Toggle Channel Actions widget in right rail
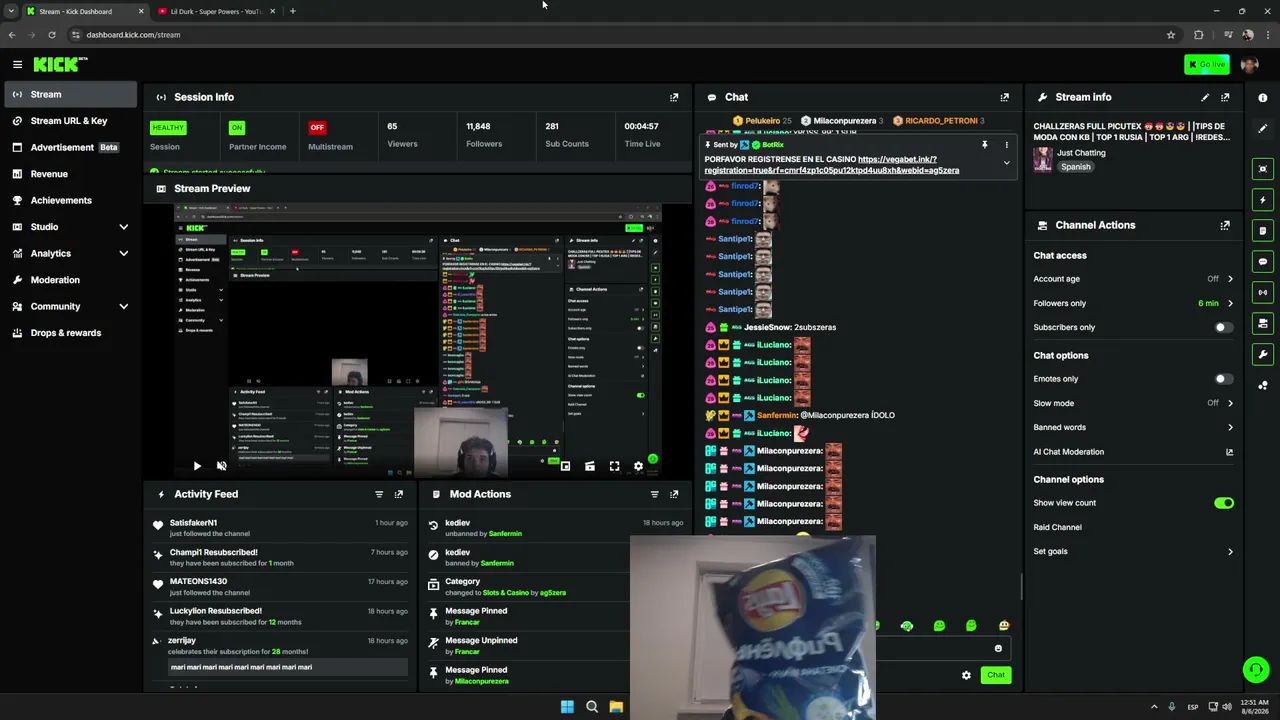This screenshot has height=720, width=1280. pos(1263,324)
